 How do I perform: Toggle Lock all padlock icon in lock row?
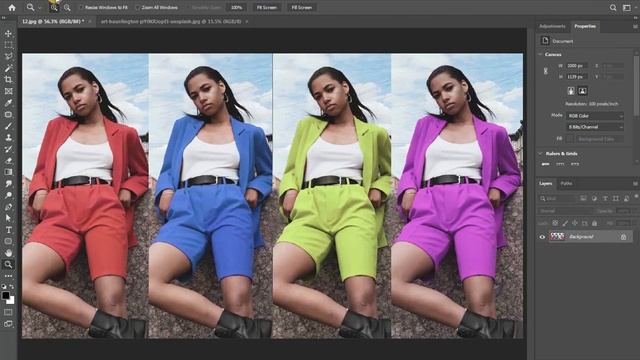point(595,223)
